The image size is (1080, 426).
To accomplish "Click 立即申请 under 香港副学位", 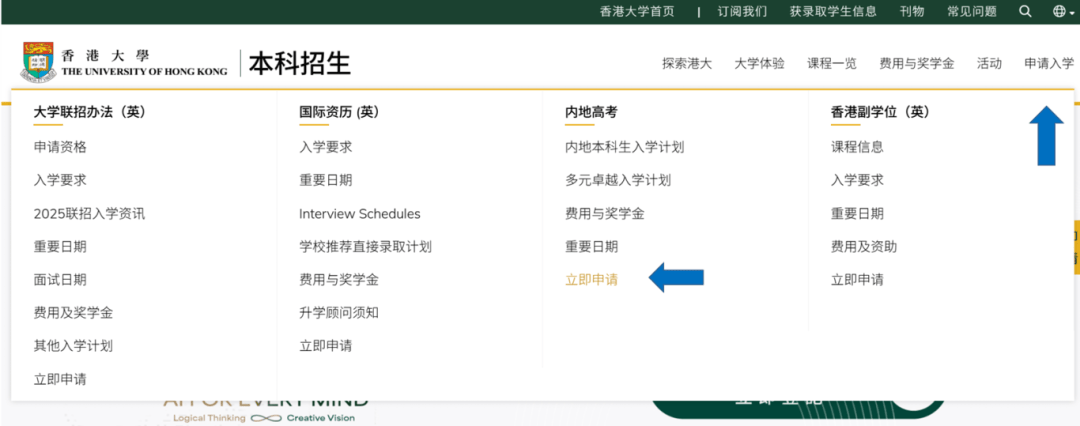I will coord(858,280).
